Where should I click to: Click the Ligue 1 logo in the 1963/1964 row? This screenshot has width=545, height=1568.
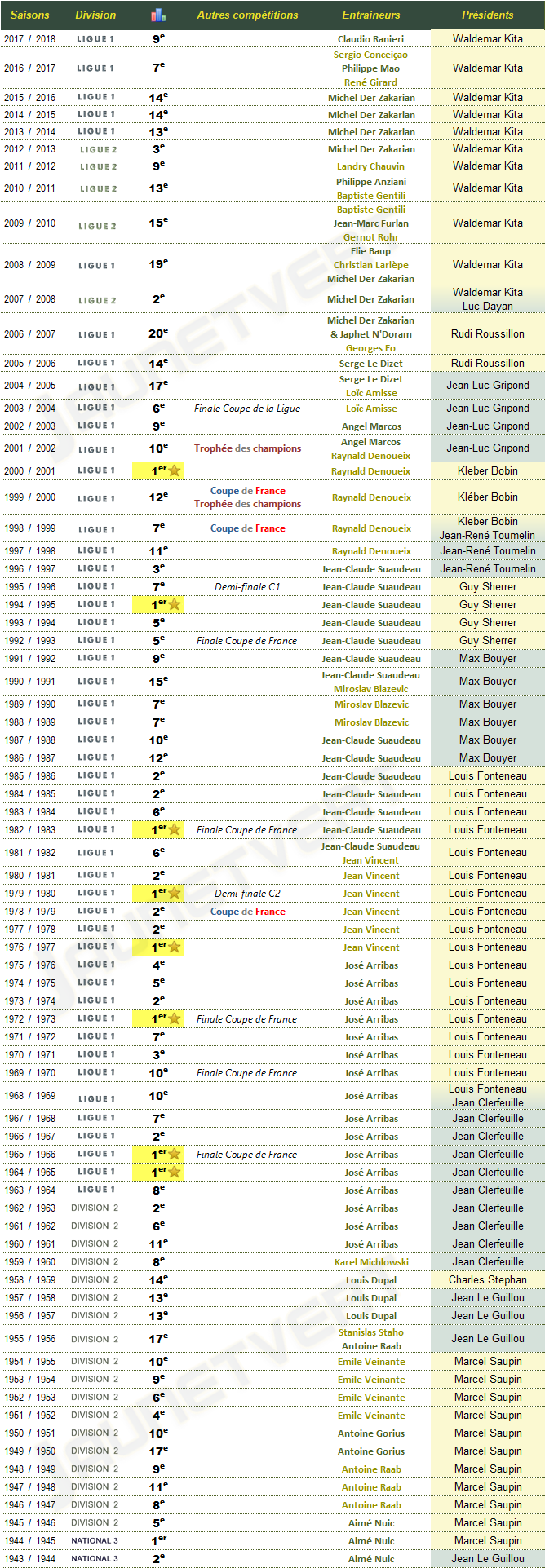point(96,1190)
